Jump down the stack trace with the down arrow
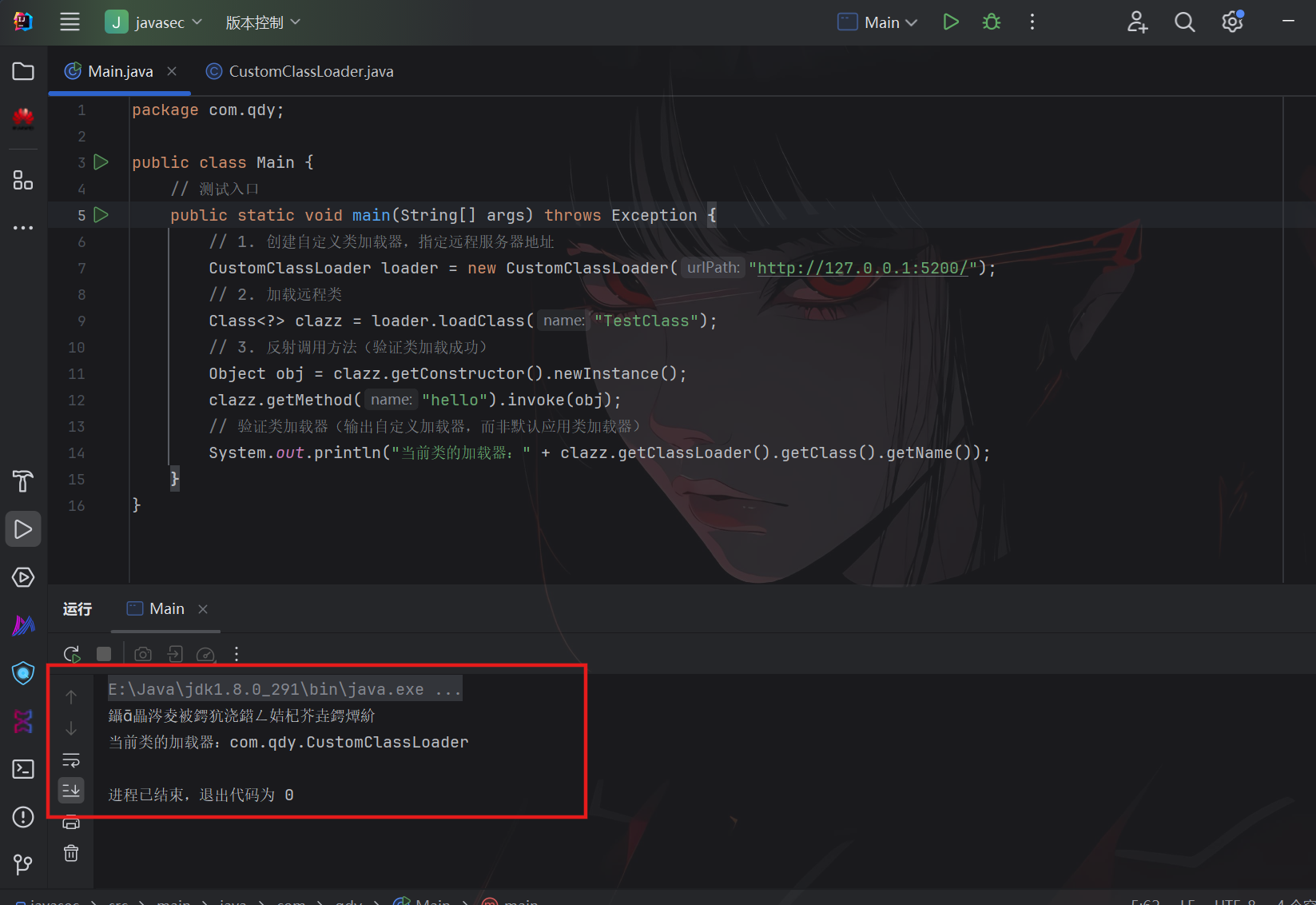Viewport: 1316px width, 905px height. point(71,728)
